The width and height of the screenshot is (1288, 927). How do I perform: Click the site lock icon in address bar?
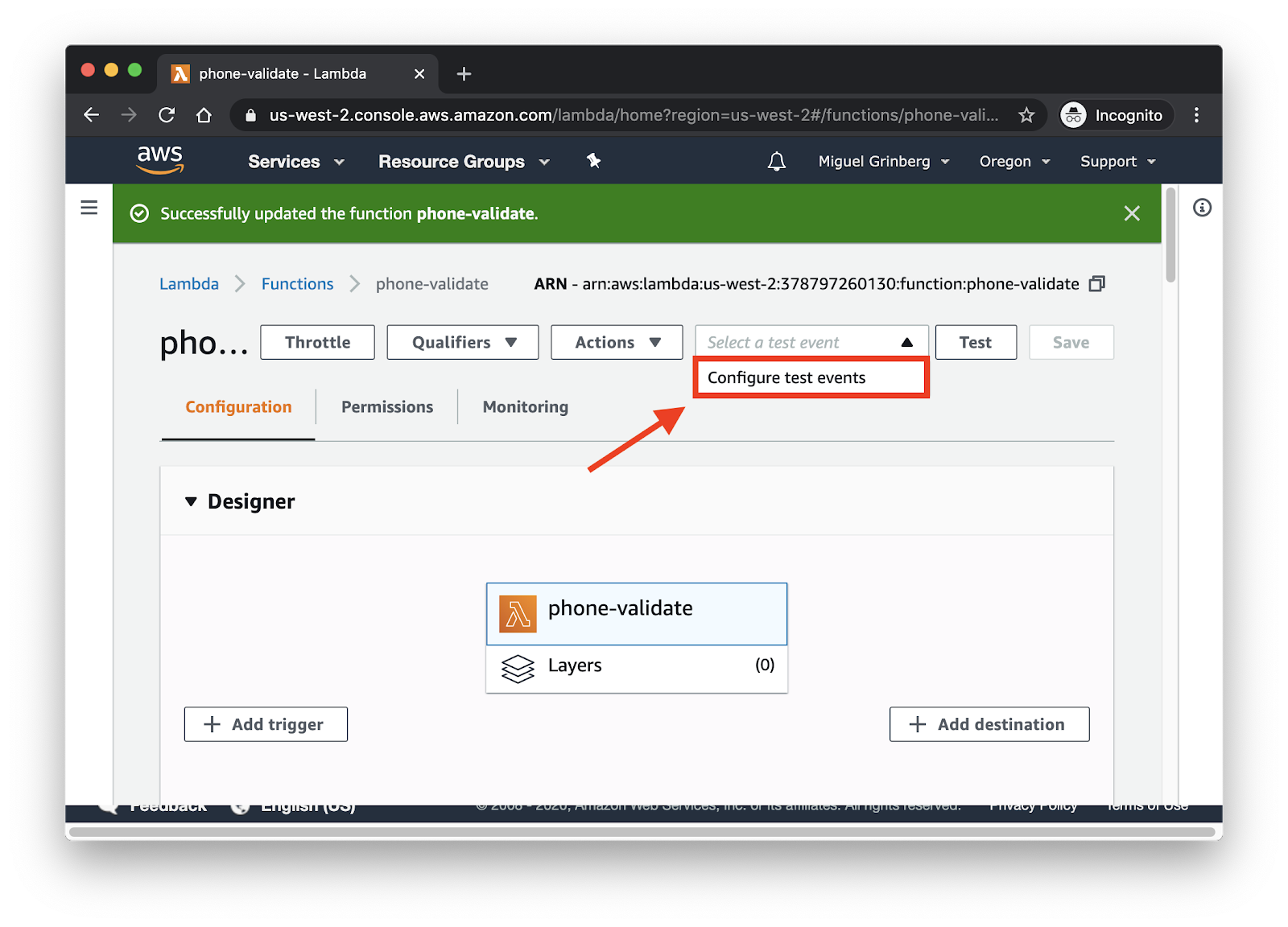click(x=250, y=115)
